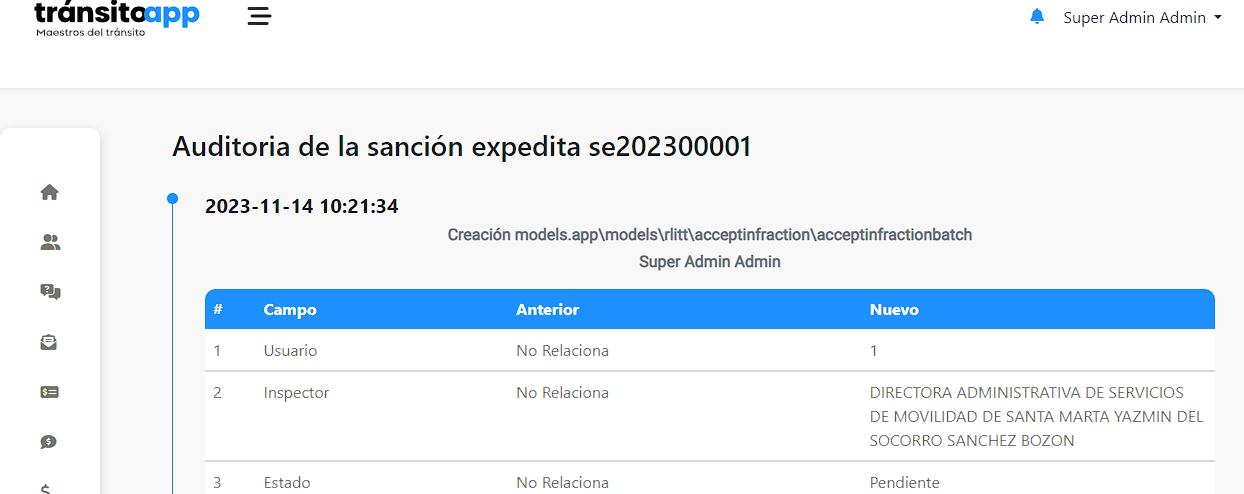This screenshot has width=1244, height=494.
Task: Open the question chat bubbles sidebar icon
Action: (49, 292)
